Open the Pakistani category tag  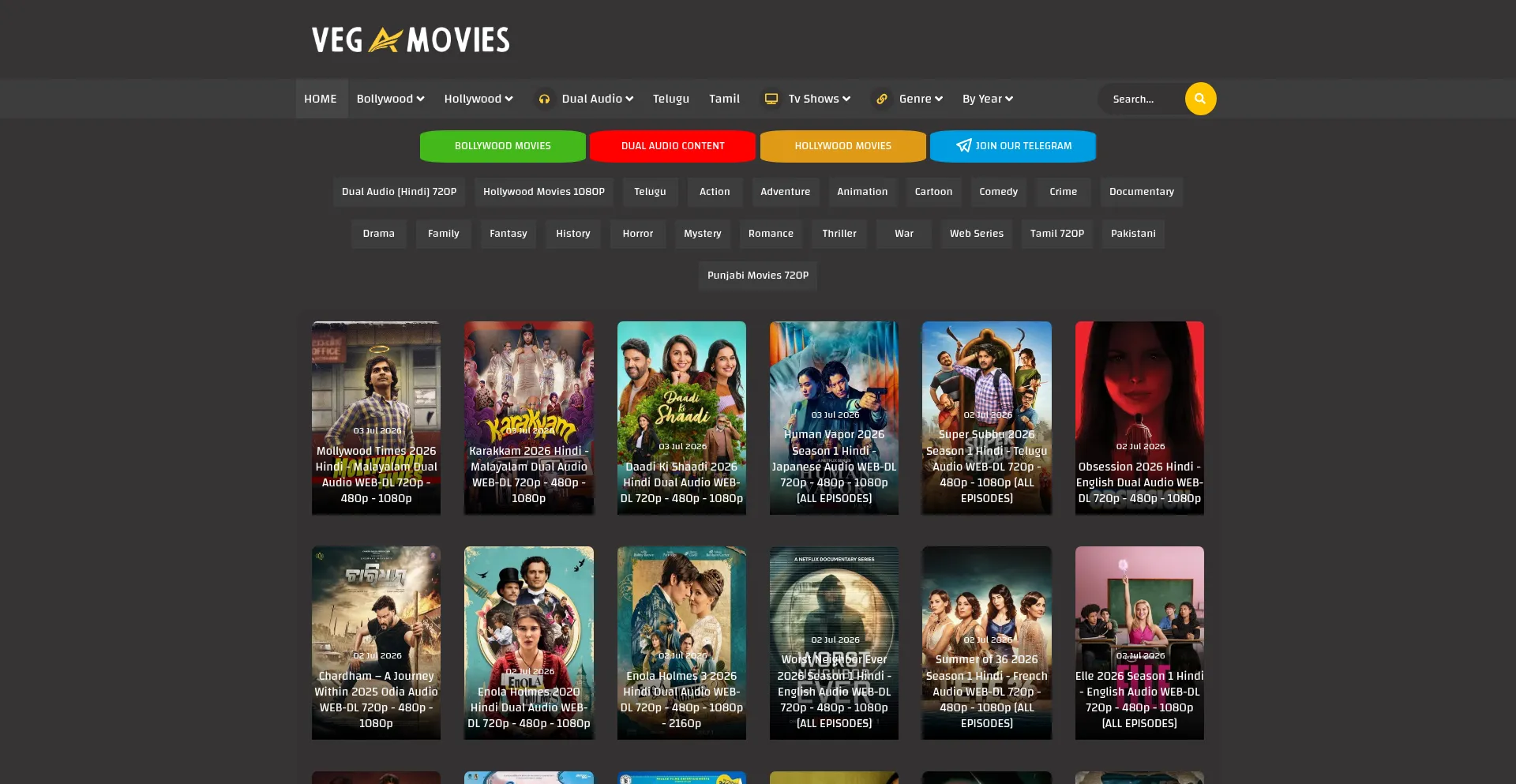pyautogui.click(x=1133, y=234)
